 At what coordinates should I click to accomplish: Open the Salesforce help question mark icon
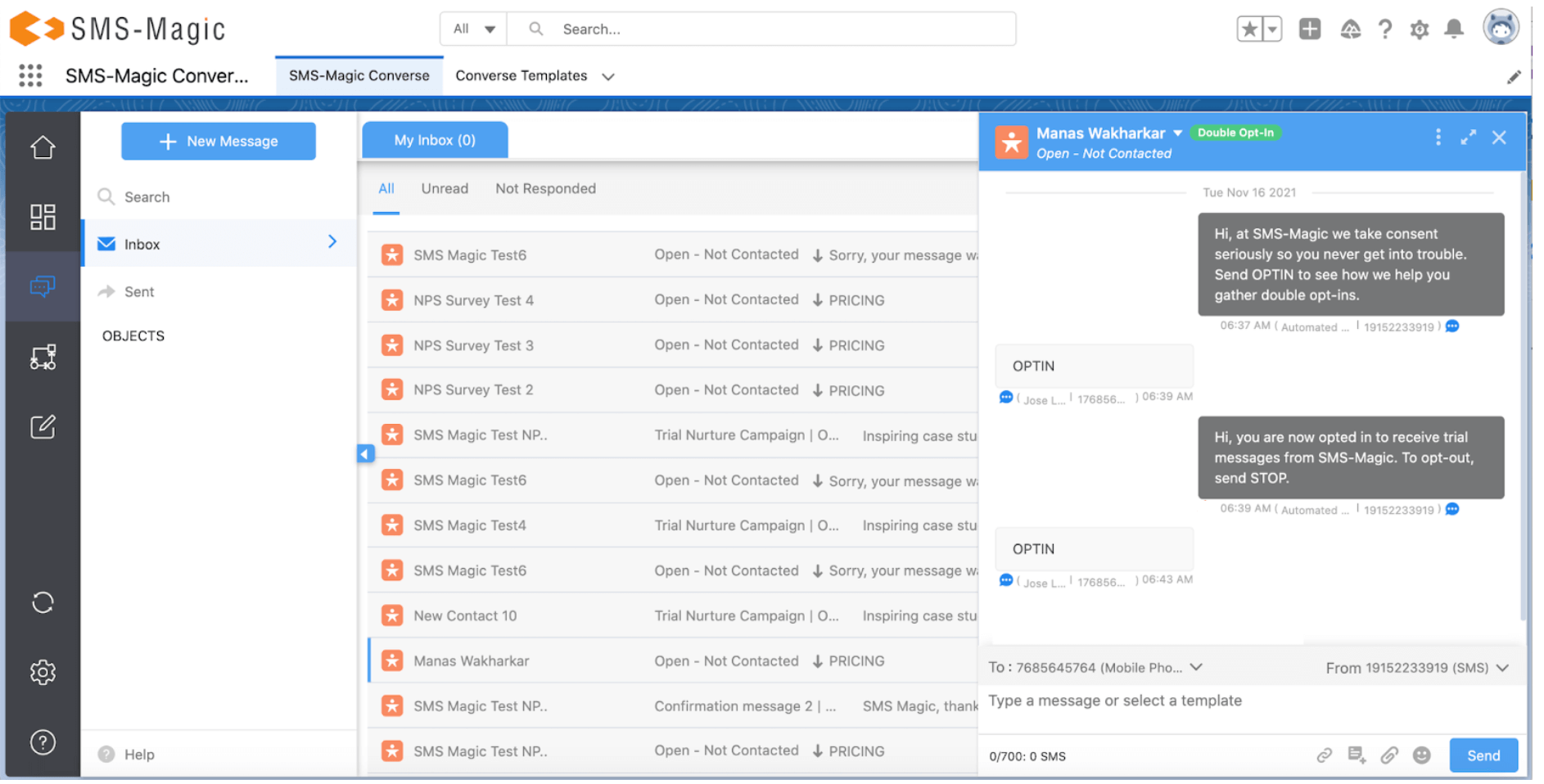coord(1385,30)
